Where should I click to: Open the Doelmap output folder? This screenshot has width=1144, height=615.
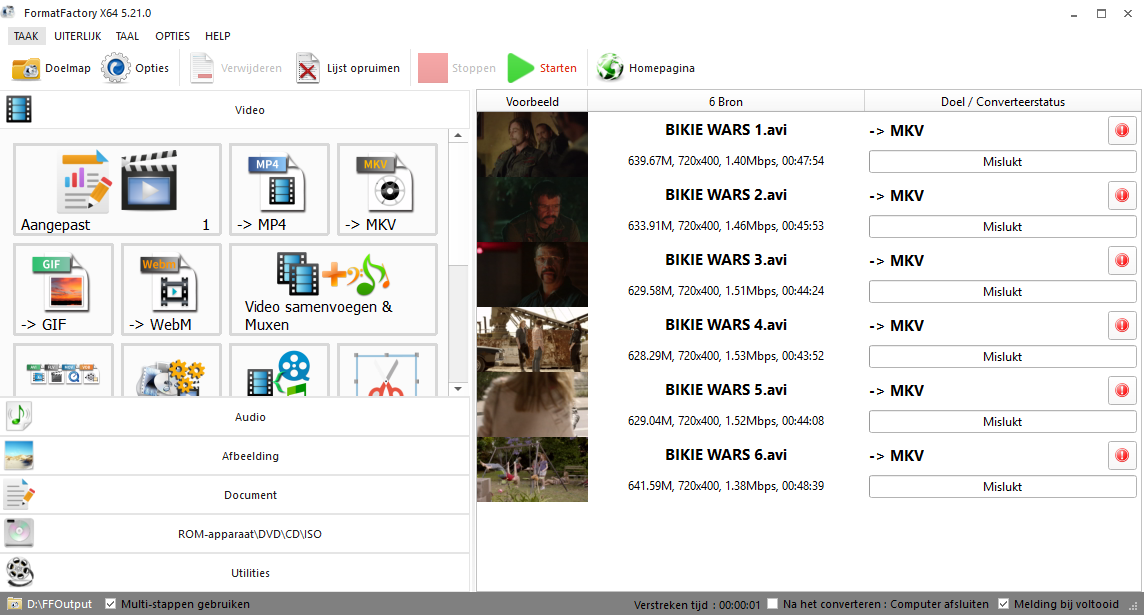click(52, 68)
